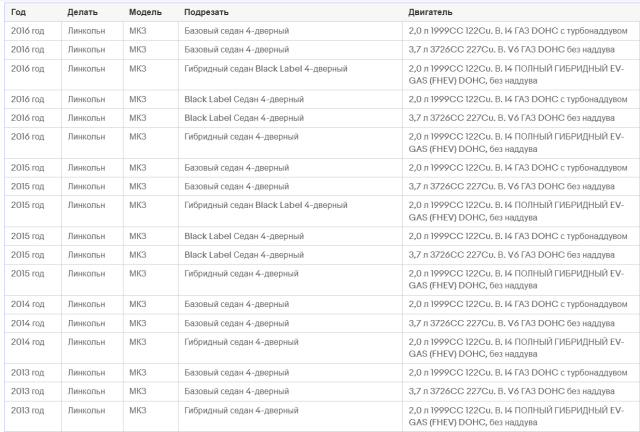
Task: Click 2015 'Гибридный седан Black Label' trim cell
Action: (x=266, y=204)
